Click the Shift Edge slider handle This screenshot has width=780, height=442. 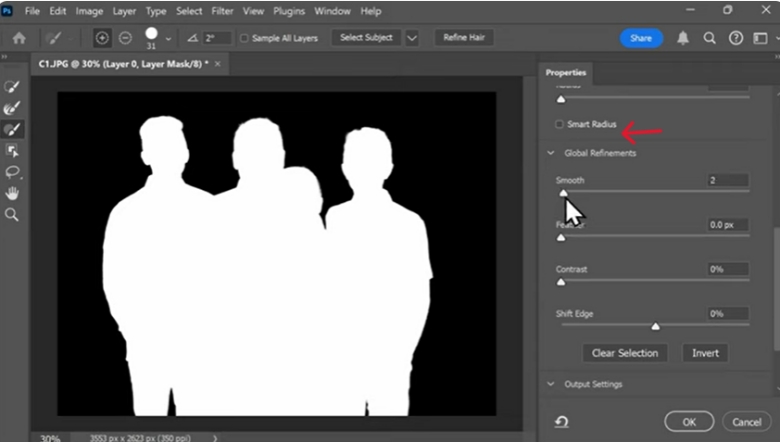click(655, 326)
